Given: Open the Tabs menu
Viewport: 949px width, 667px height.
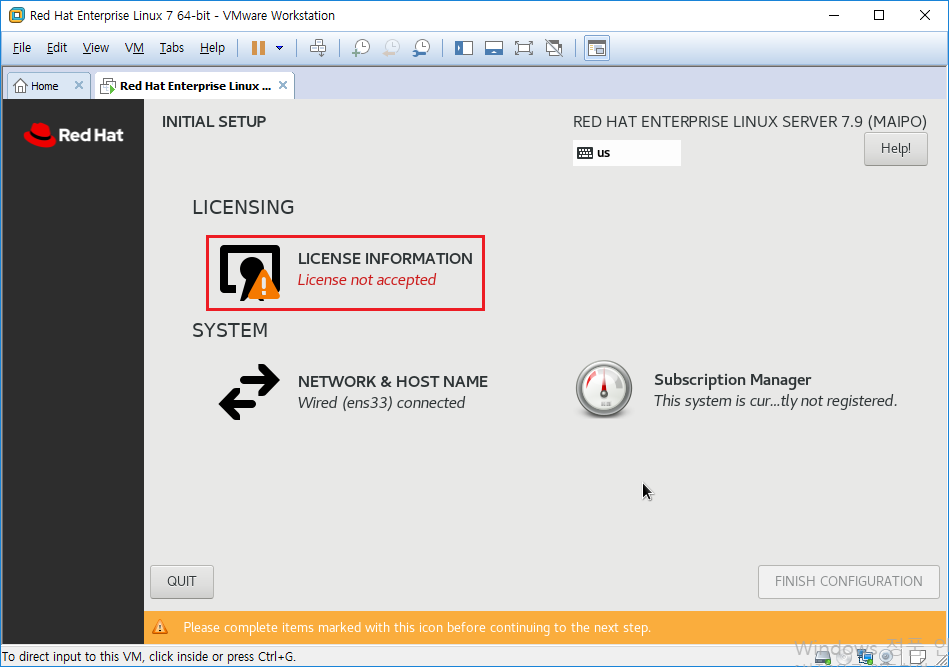Looking at the screenshot, I should [x=171, y=48].
